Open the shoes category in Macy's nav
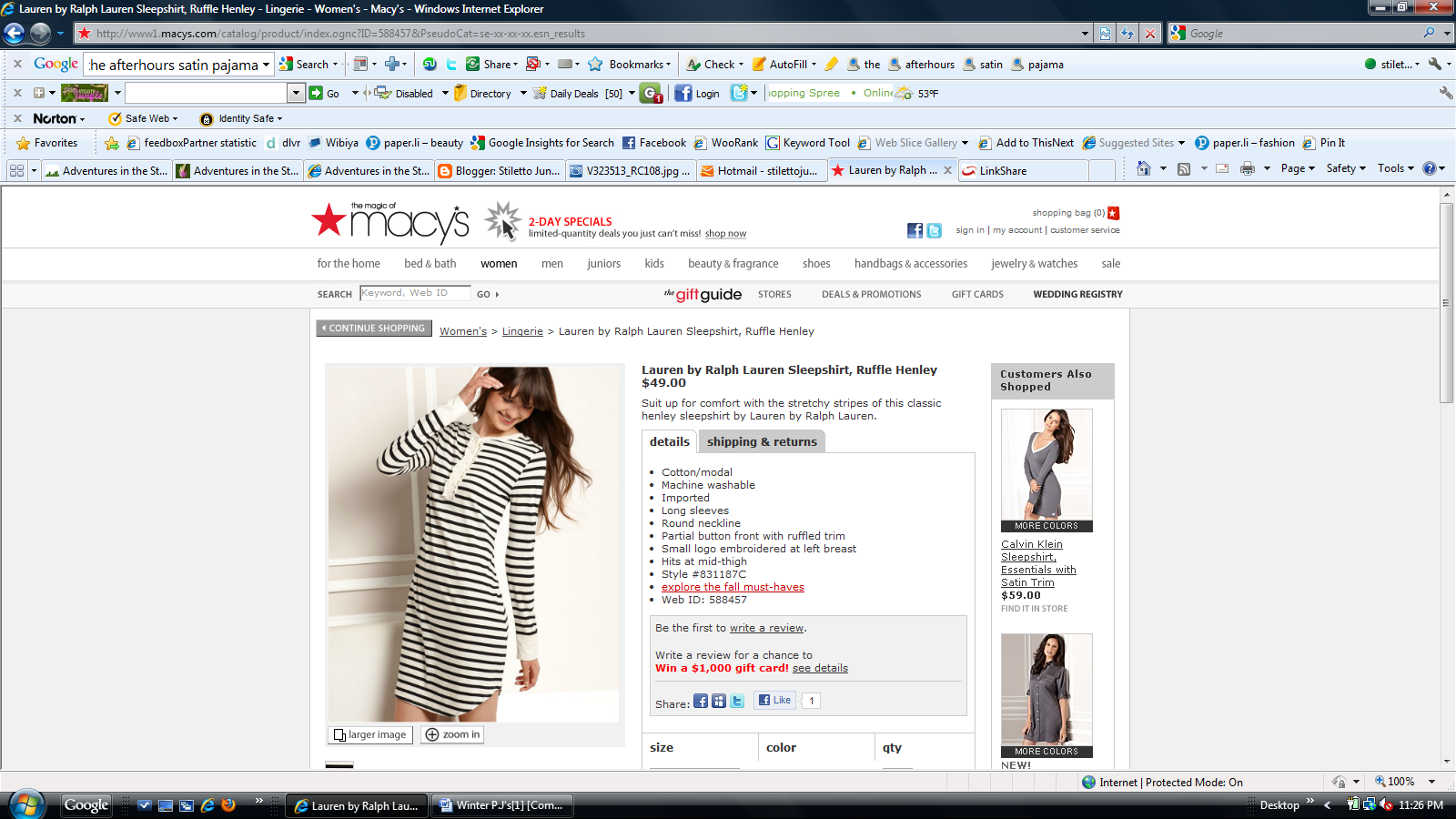 pos(816,264)
